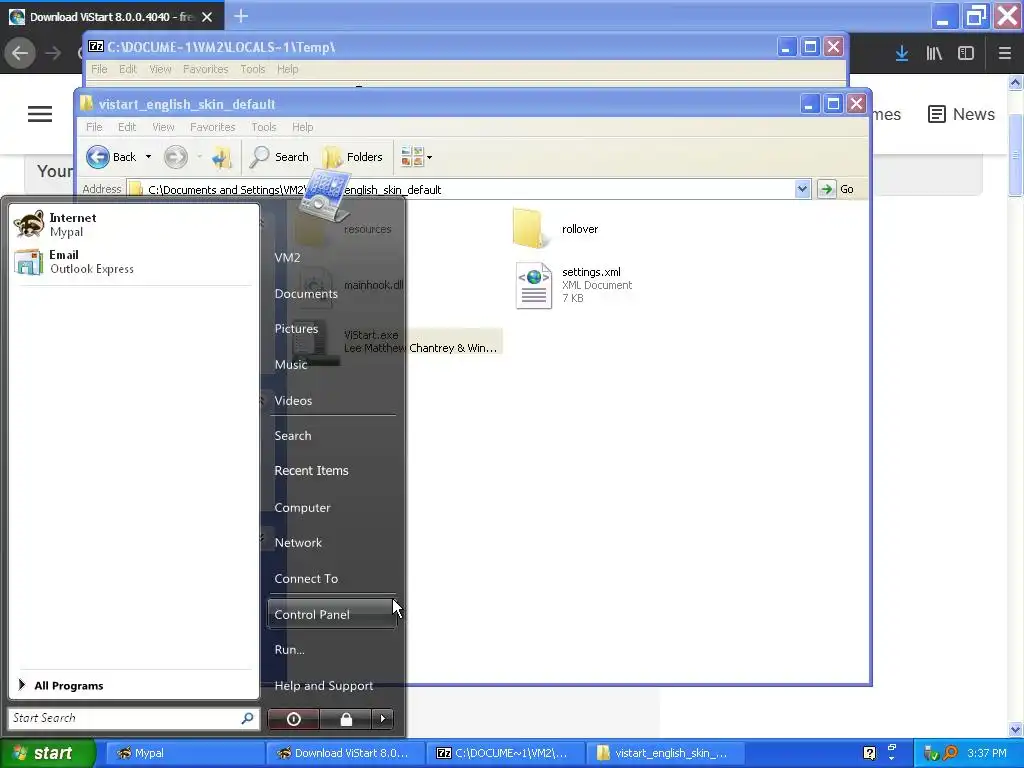Select the settings.xml file

pos(573,285)
